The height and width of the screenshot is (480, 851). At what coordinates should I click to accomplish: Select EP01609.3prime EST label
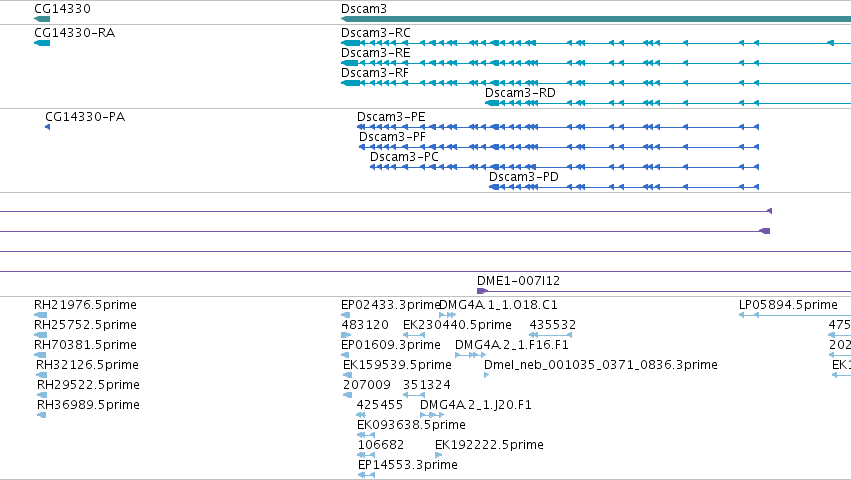coord(391,345)
